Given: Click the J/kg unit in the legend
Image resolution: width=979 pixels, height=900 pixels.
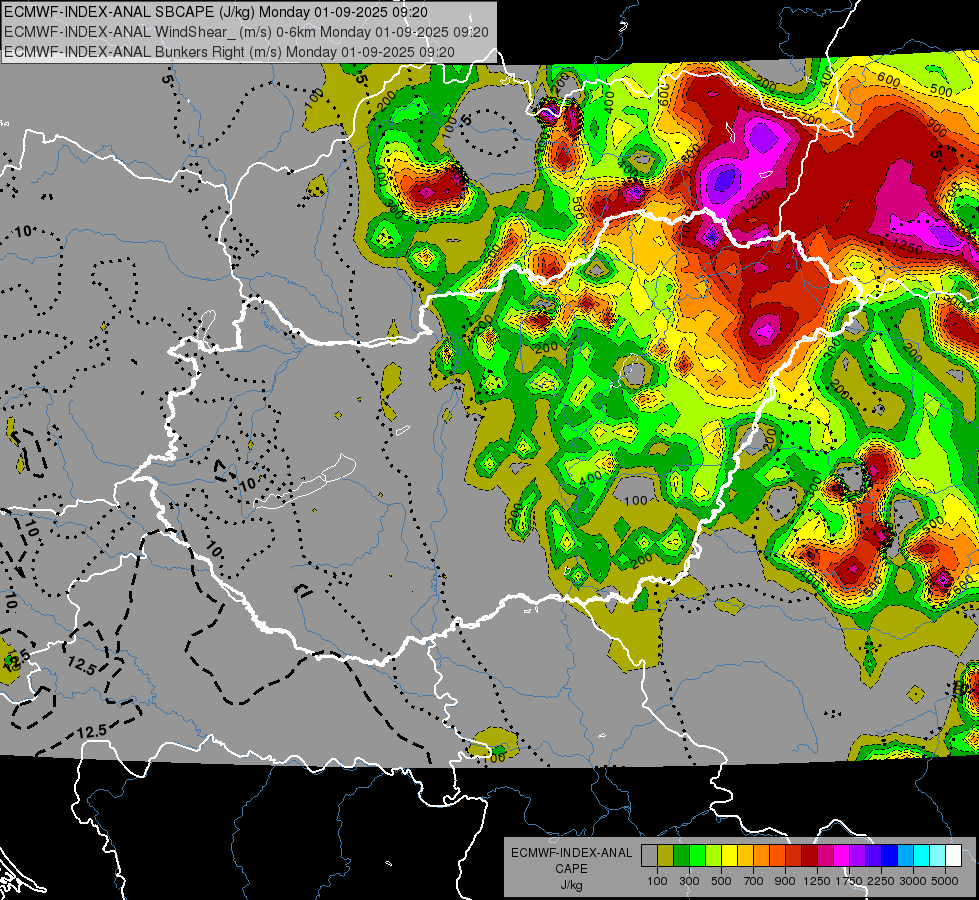Looking at the screenshot, I should pyautogui.click(x=571, y=885).
